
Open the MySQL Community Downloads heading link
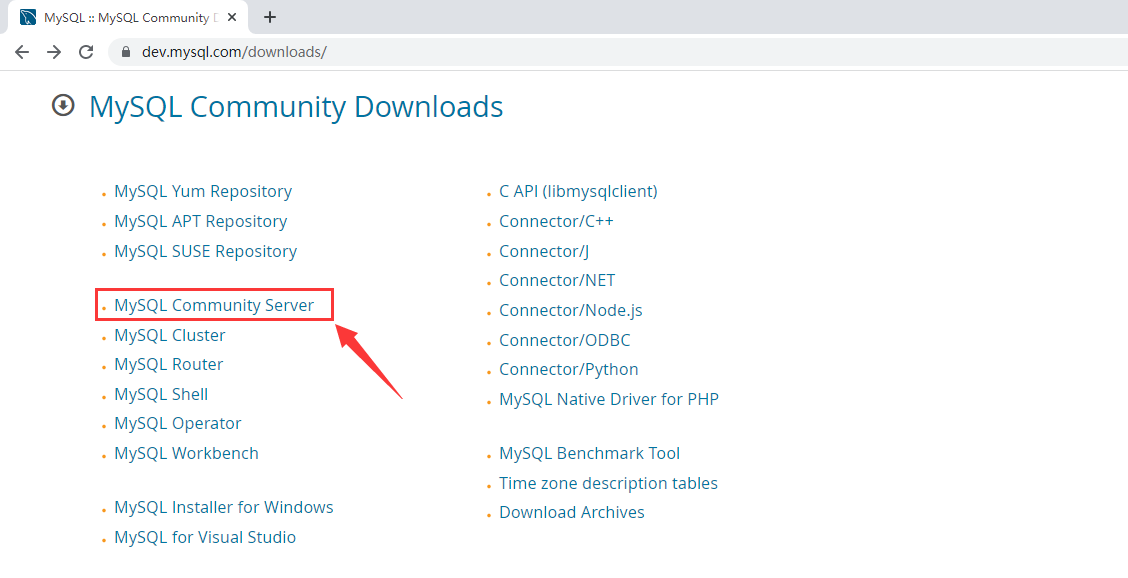(296, 107)
